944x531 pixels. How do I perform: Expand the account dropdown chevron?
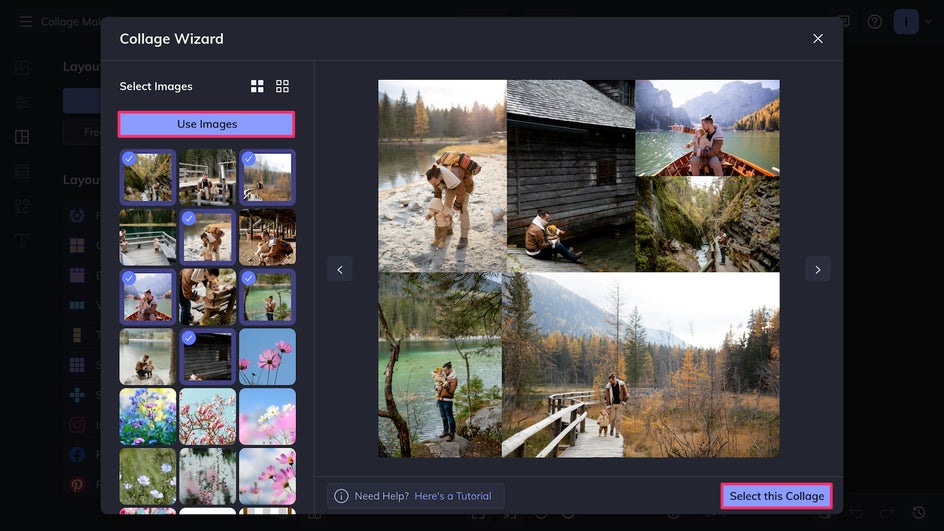point(928,22)
